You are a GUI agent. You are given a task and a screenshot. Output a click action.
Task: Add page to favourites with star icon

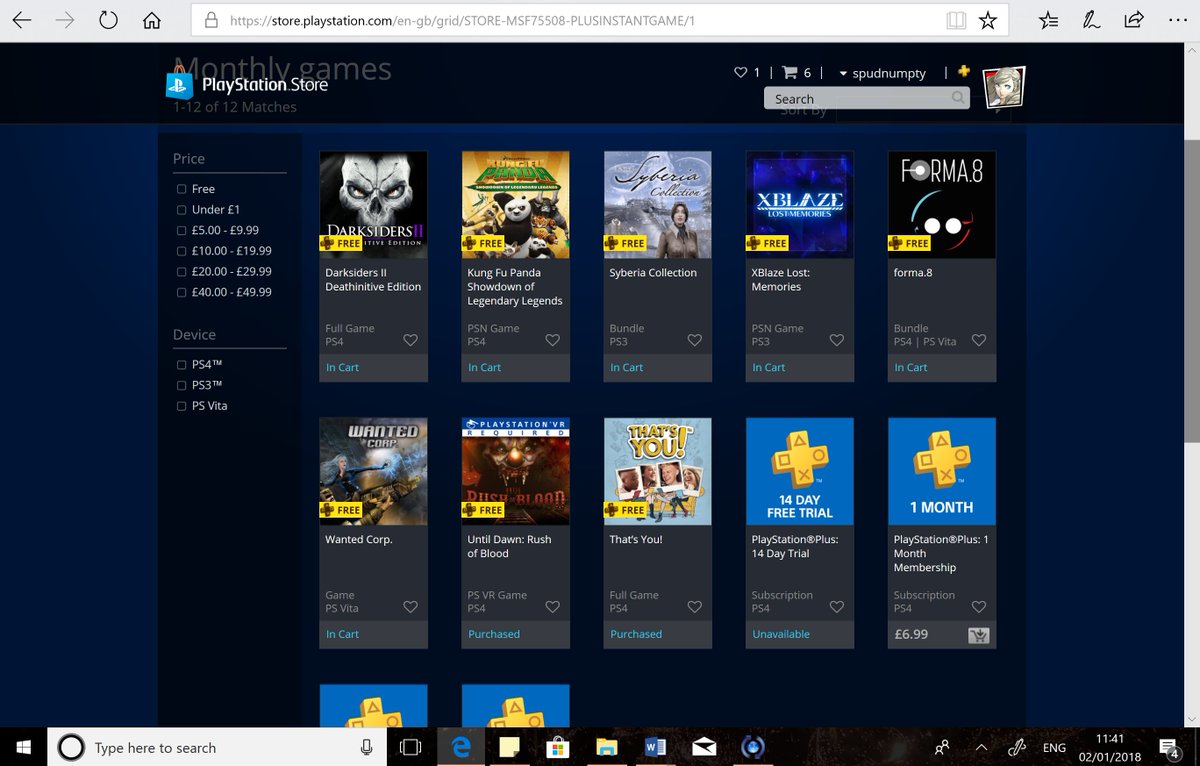click(987, 20)
